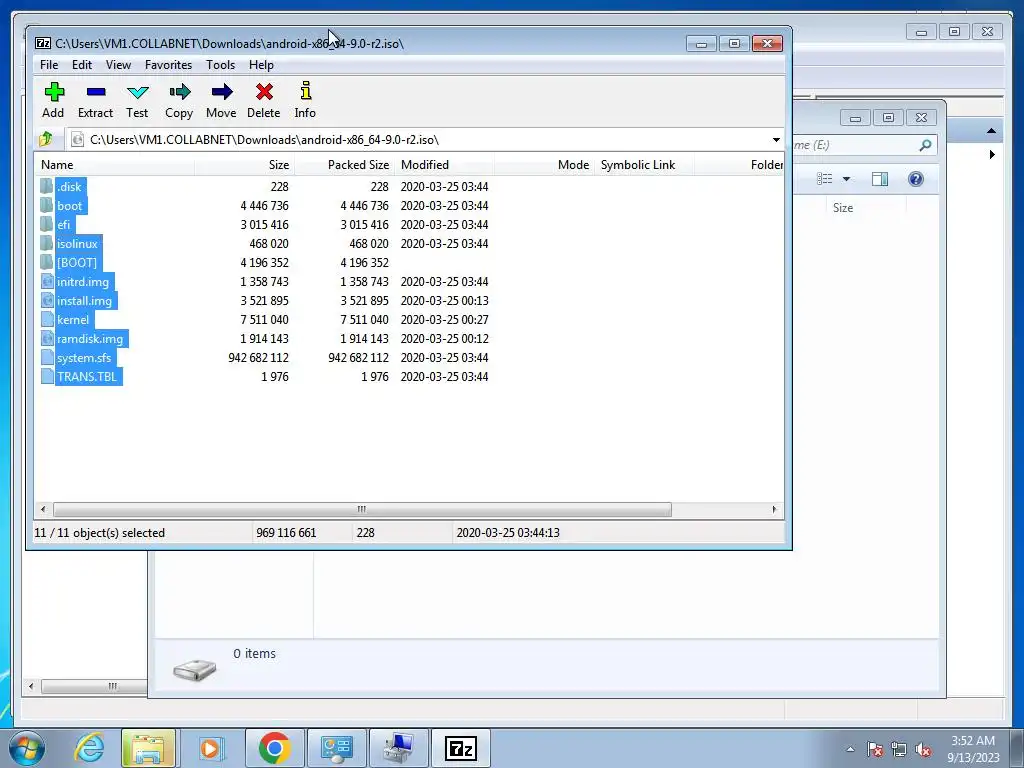Viewport: 1024px width, 768px height.
Task: Click the 7 511 040 size value
Action: (264, 319)
